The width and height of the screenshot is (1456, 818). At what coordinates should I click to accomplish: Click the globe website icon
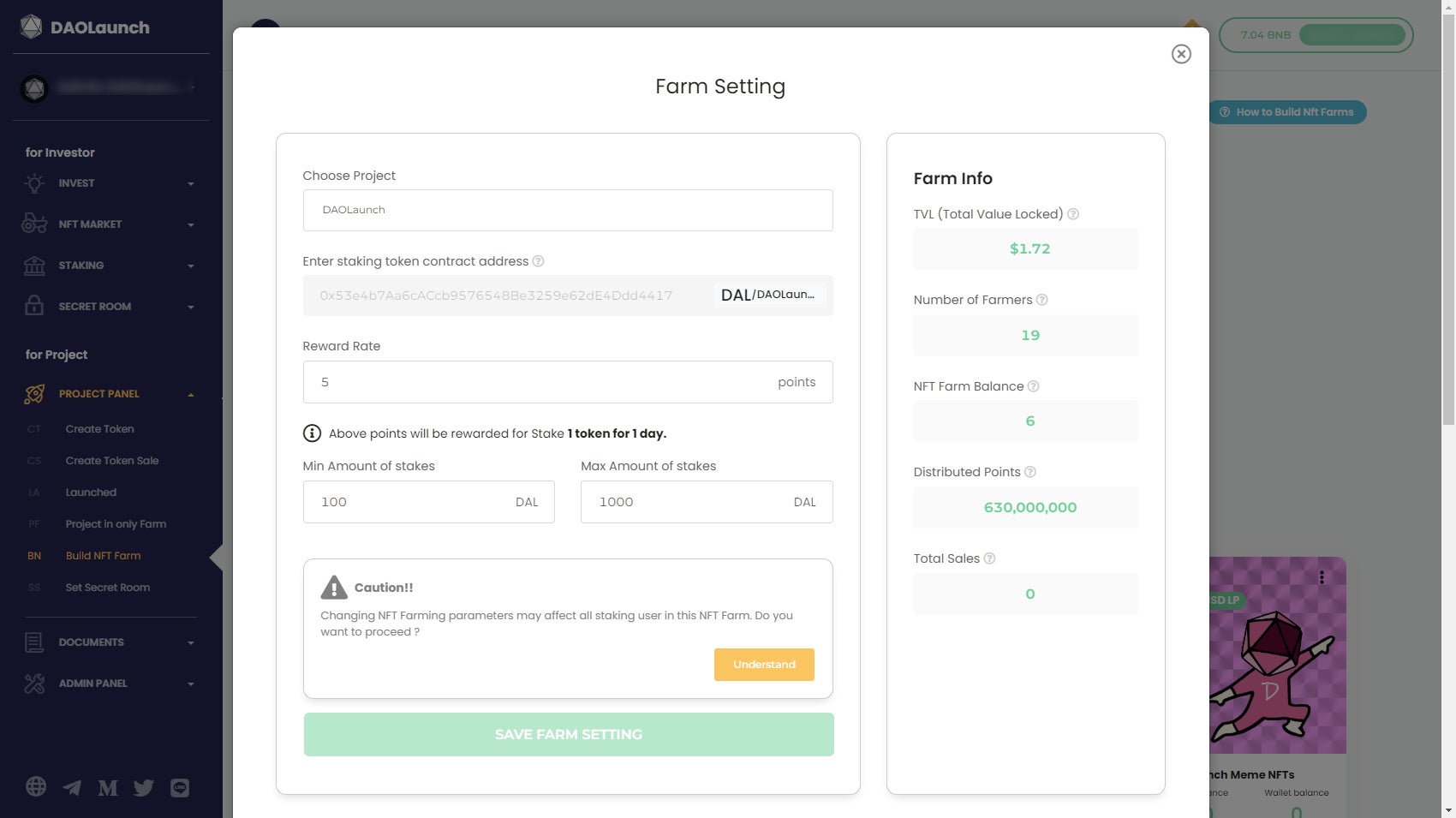[x=36, y=786]
